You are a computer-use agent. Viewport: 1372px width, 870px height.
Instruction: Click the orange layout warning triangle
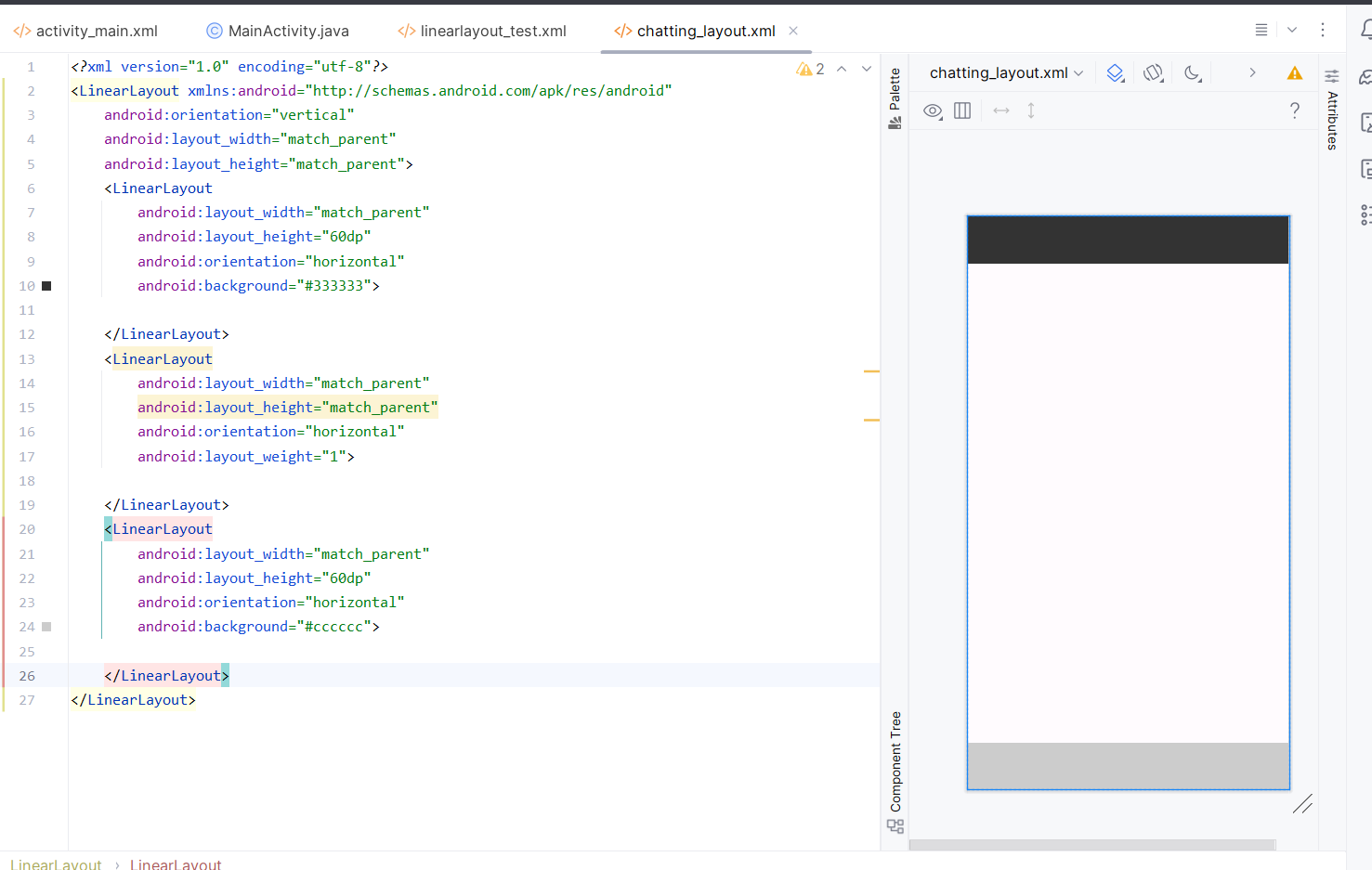(x=1295, y=72)
